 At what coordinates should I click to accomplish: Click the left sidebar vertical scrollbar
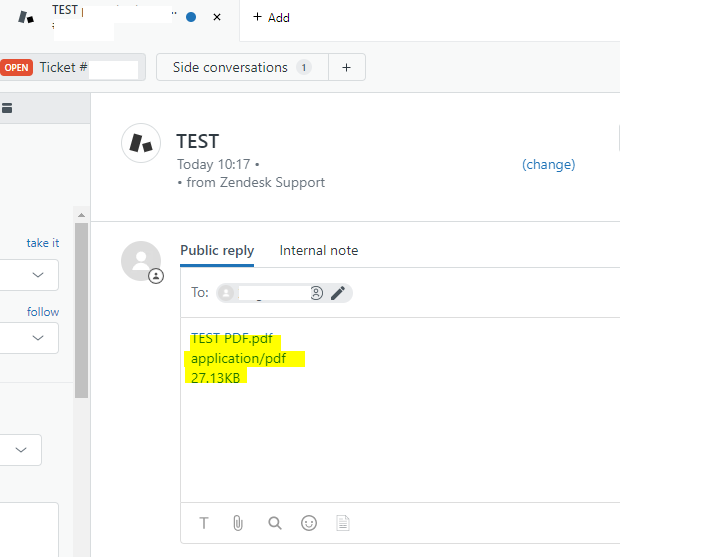[x=81, y=300]
